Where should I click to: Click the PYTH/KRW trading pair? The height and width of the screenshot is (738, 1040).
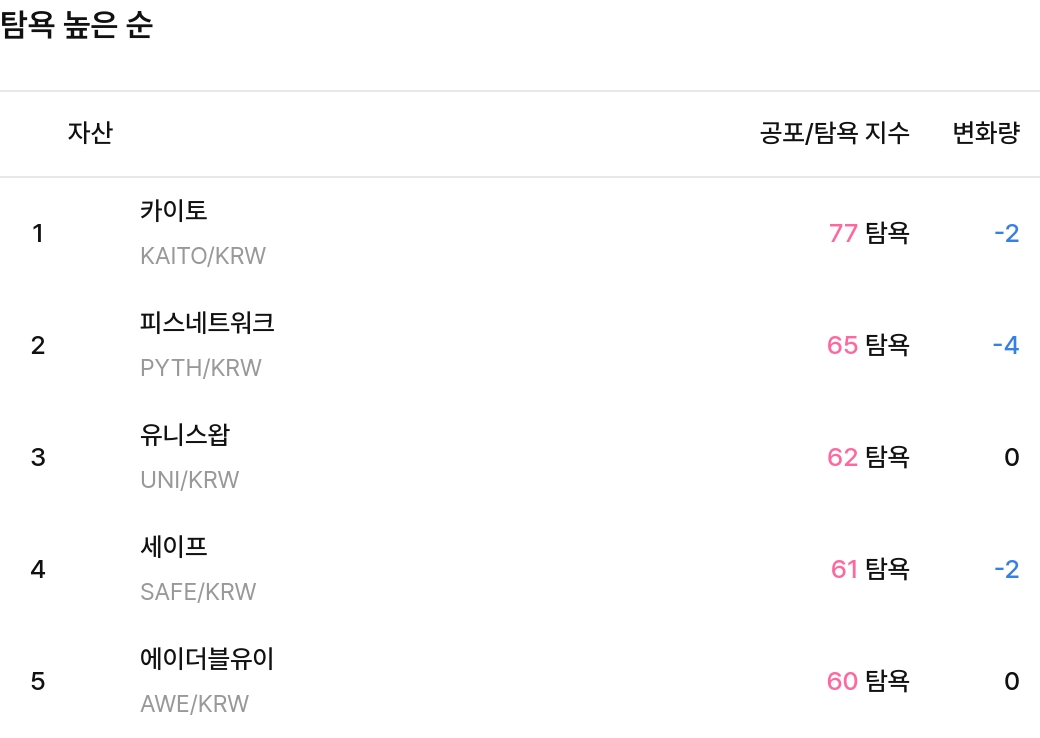pos(201,368)
